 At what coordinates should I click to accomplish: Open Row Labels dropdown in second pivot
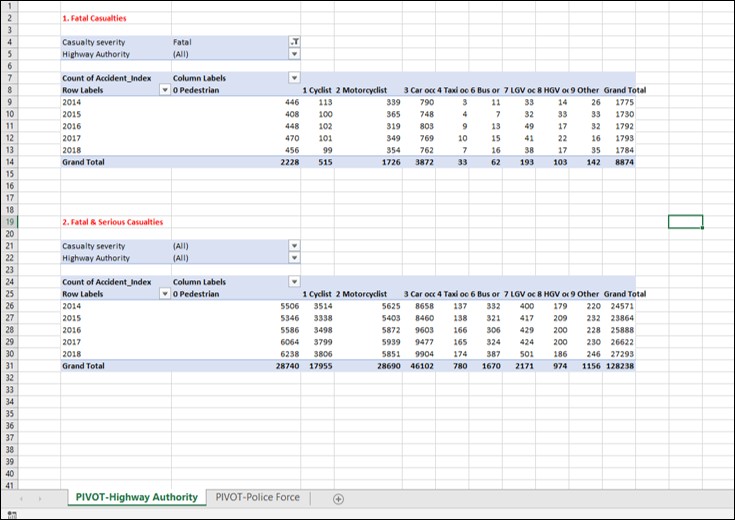click(165, 294)
